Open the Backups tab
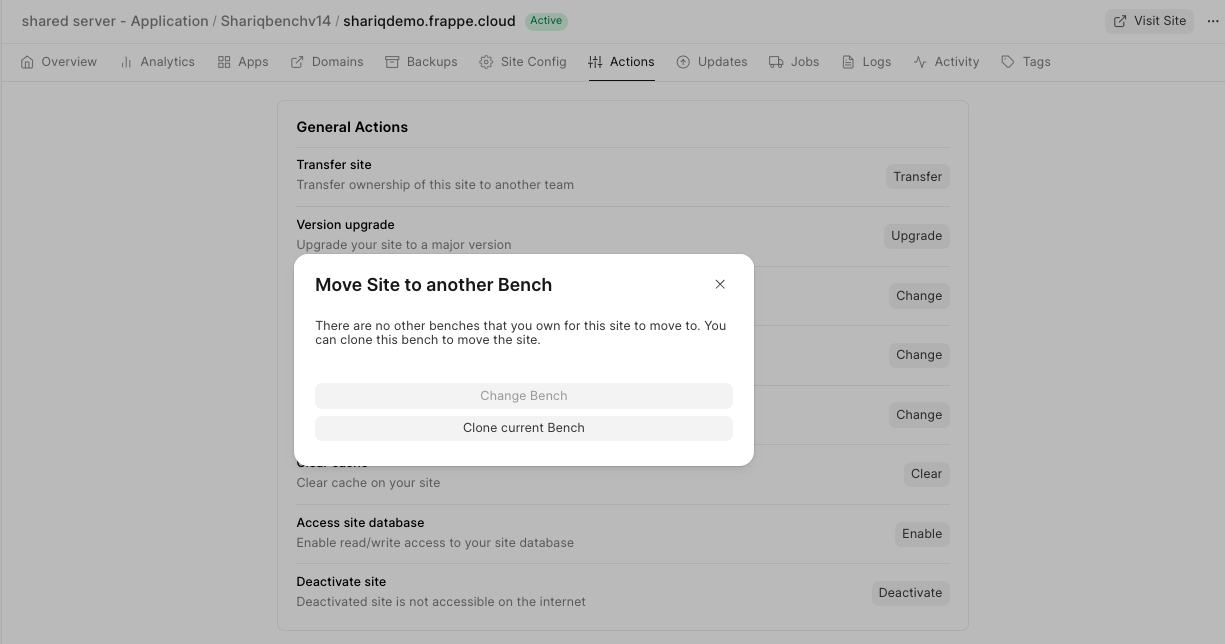 click(x=421, y=62)
